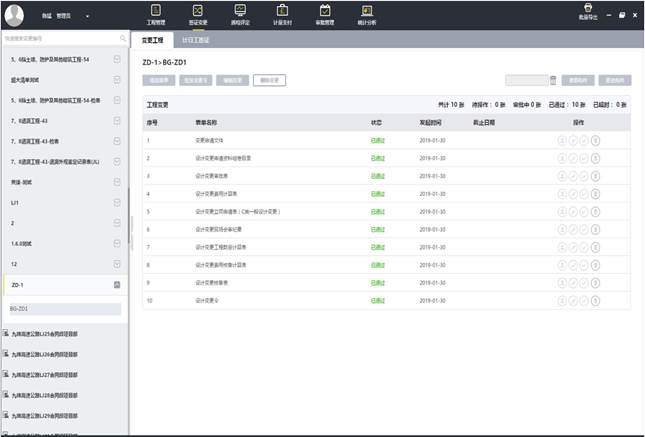Image resolution: width=645 pixels, height=437 pixels.
Task: Open the 签证变更 module icon
Action: click(x=197, y=14)
